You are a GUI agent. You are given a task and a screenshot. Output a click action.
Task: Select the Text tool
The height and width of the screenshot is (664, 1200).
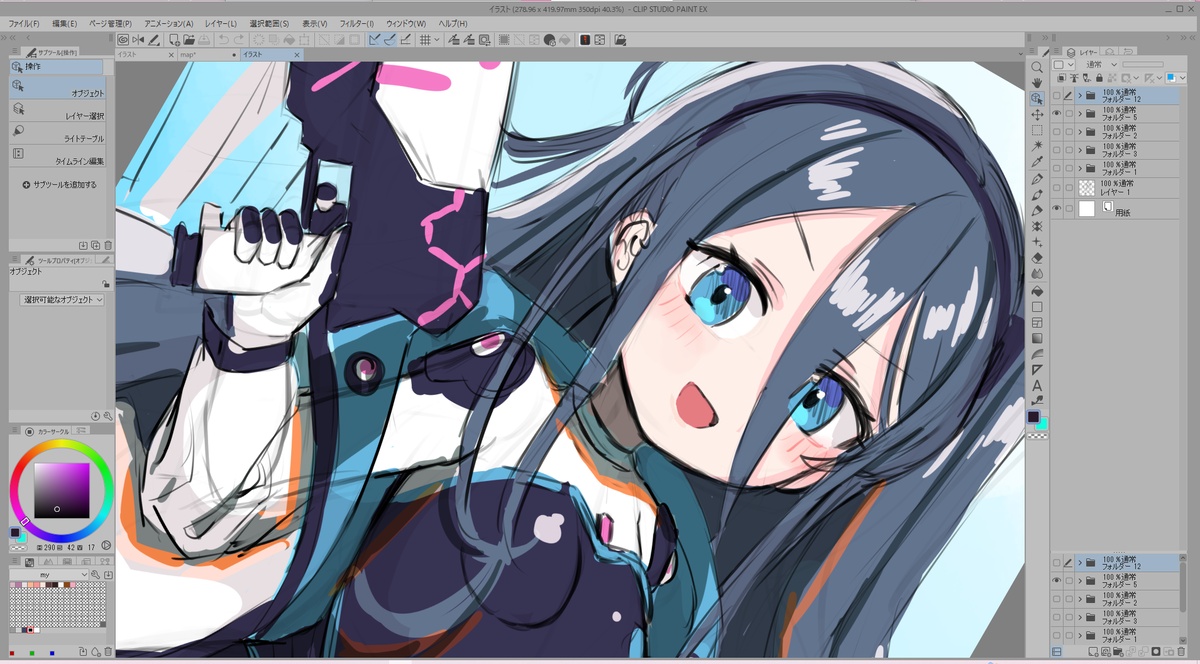pyautogui.click(x=1037, y=385)
